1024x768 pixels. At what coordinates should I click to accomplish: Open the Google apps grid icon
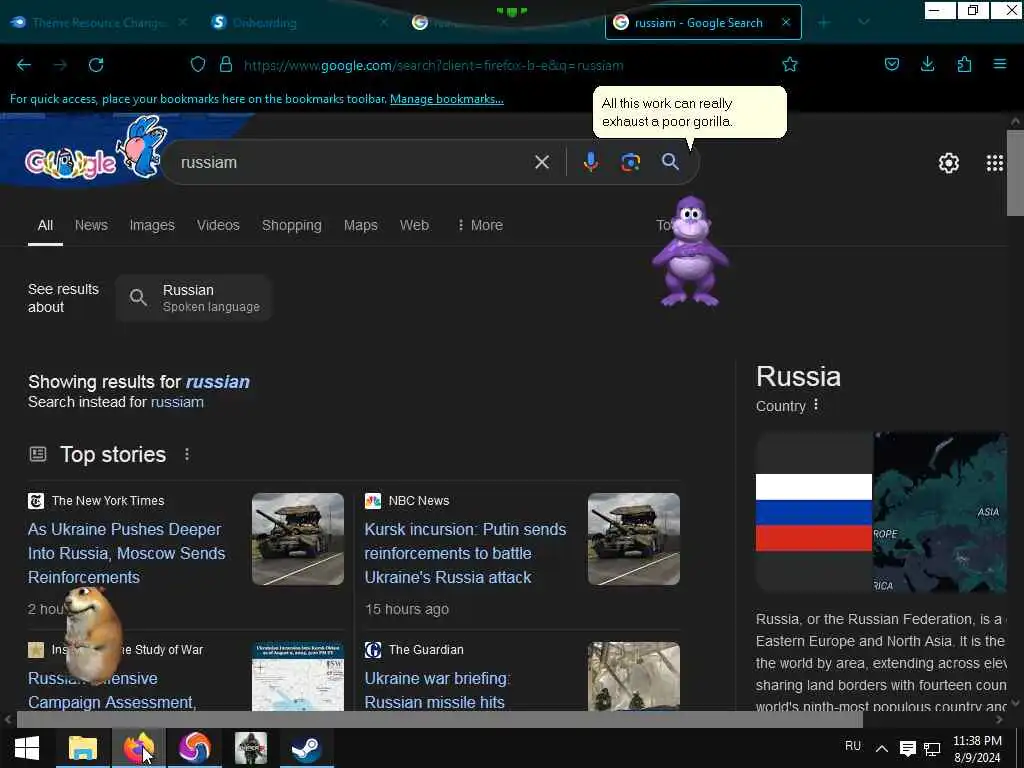coord(995,163)
